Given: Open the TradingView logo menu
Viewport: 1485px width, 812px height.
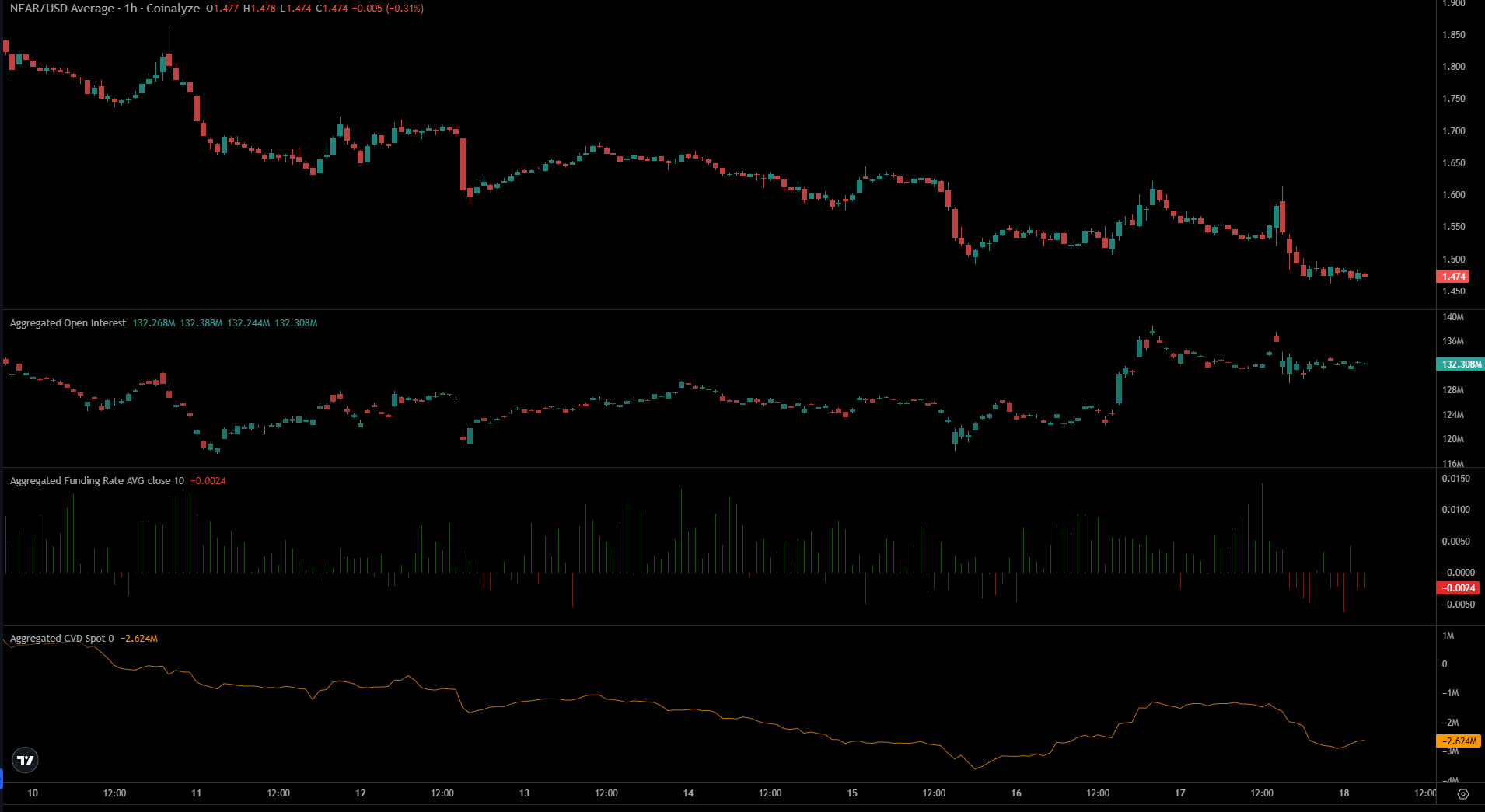Looking at the screenshot, I should click(24, 761).
